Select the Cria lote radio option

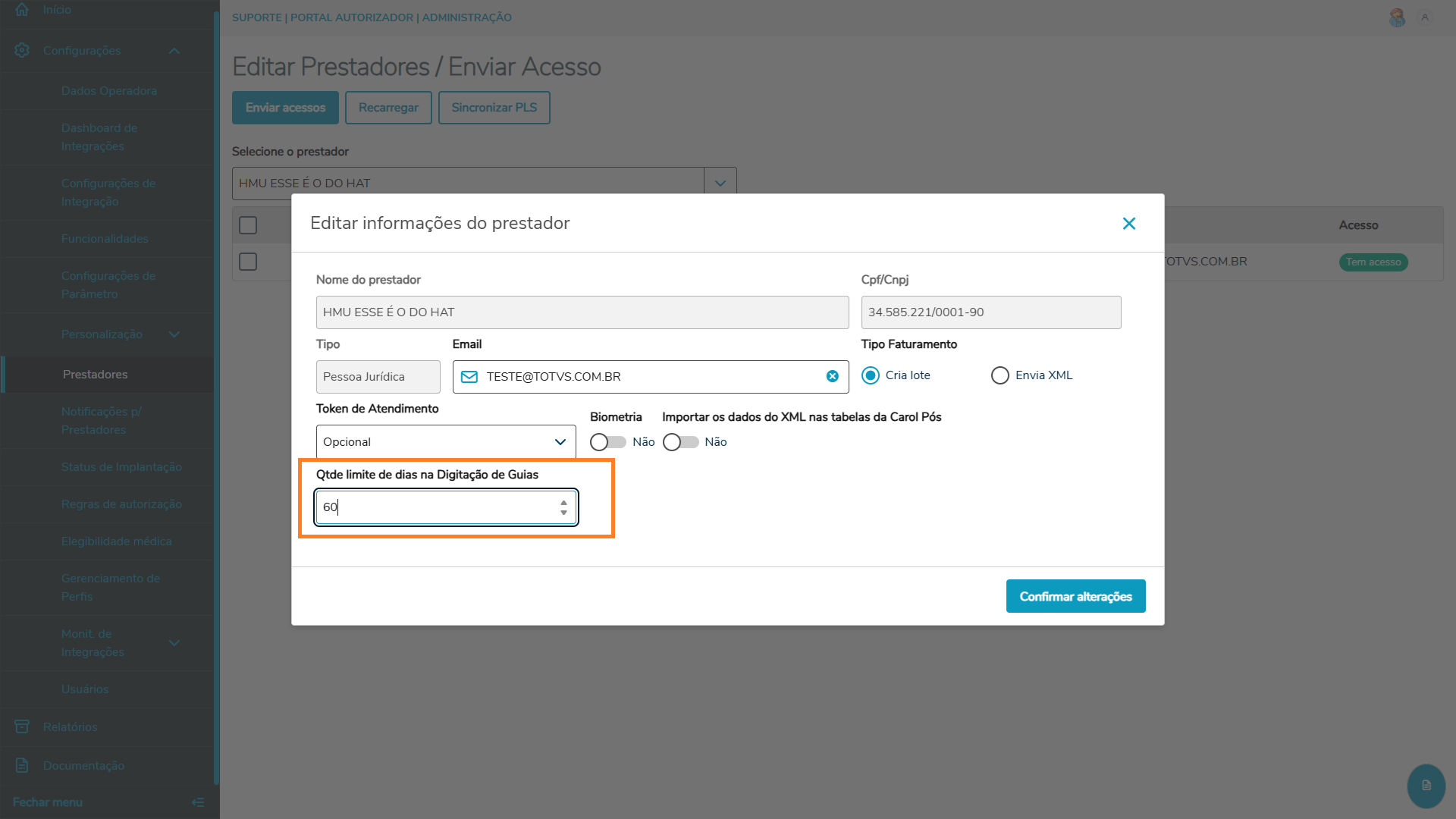click(x=871, y=375)
